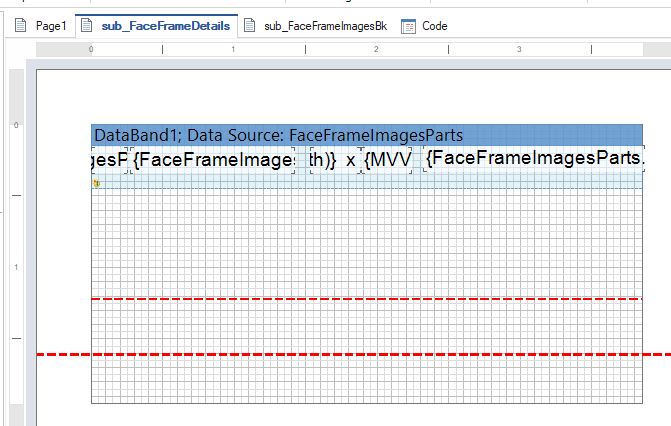Click the small yellow marker icon in DataBand1

point(97,183)
